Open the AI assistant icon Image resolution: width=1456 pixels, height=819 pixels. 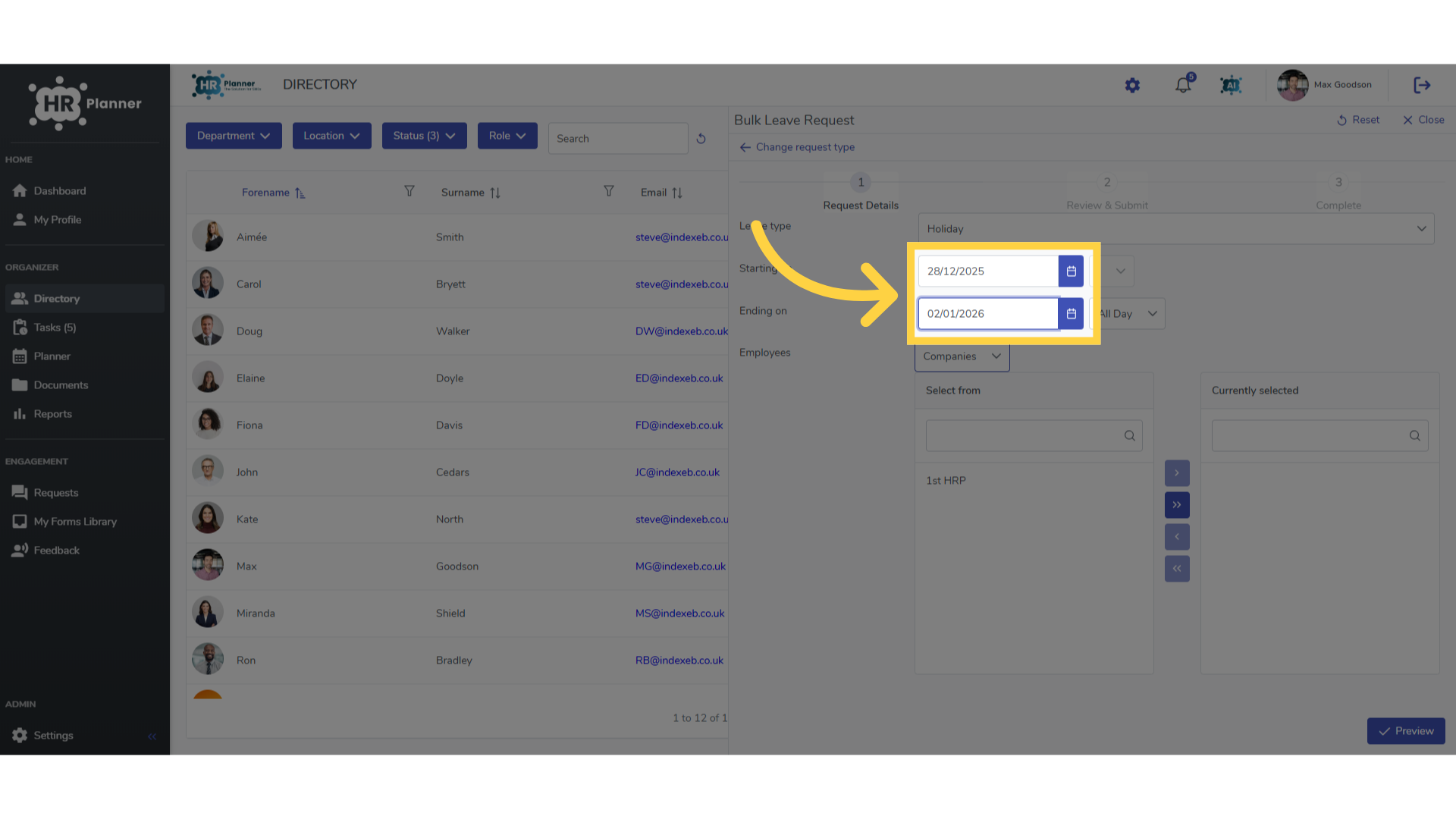pyautogui.click(x=1230, y=86)
